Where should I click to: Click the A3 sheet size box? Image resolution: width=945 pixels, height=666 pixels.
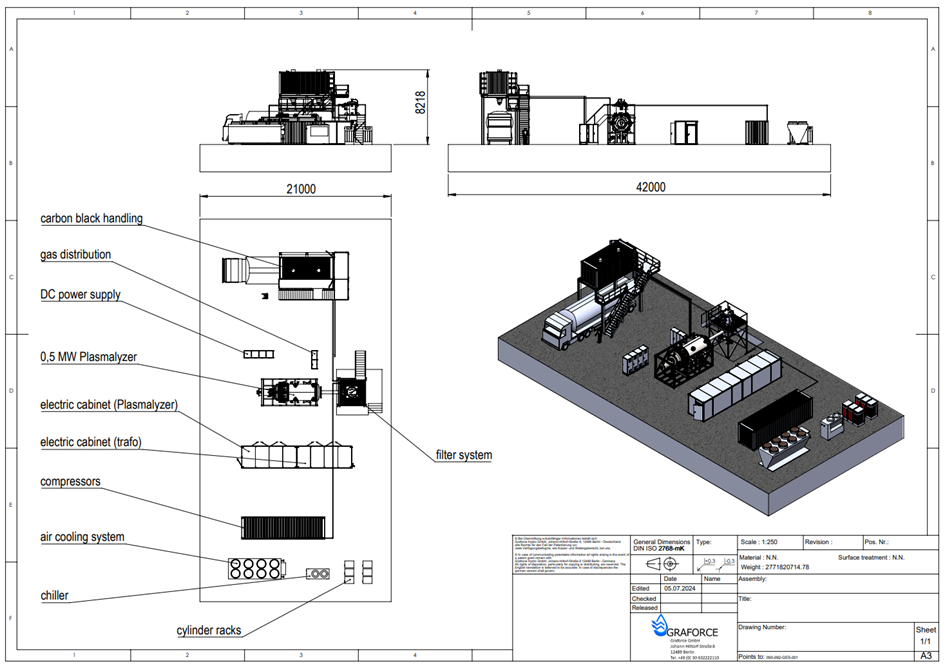[x=924, y=656]
